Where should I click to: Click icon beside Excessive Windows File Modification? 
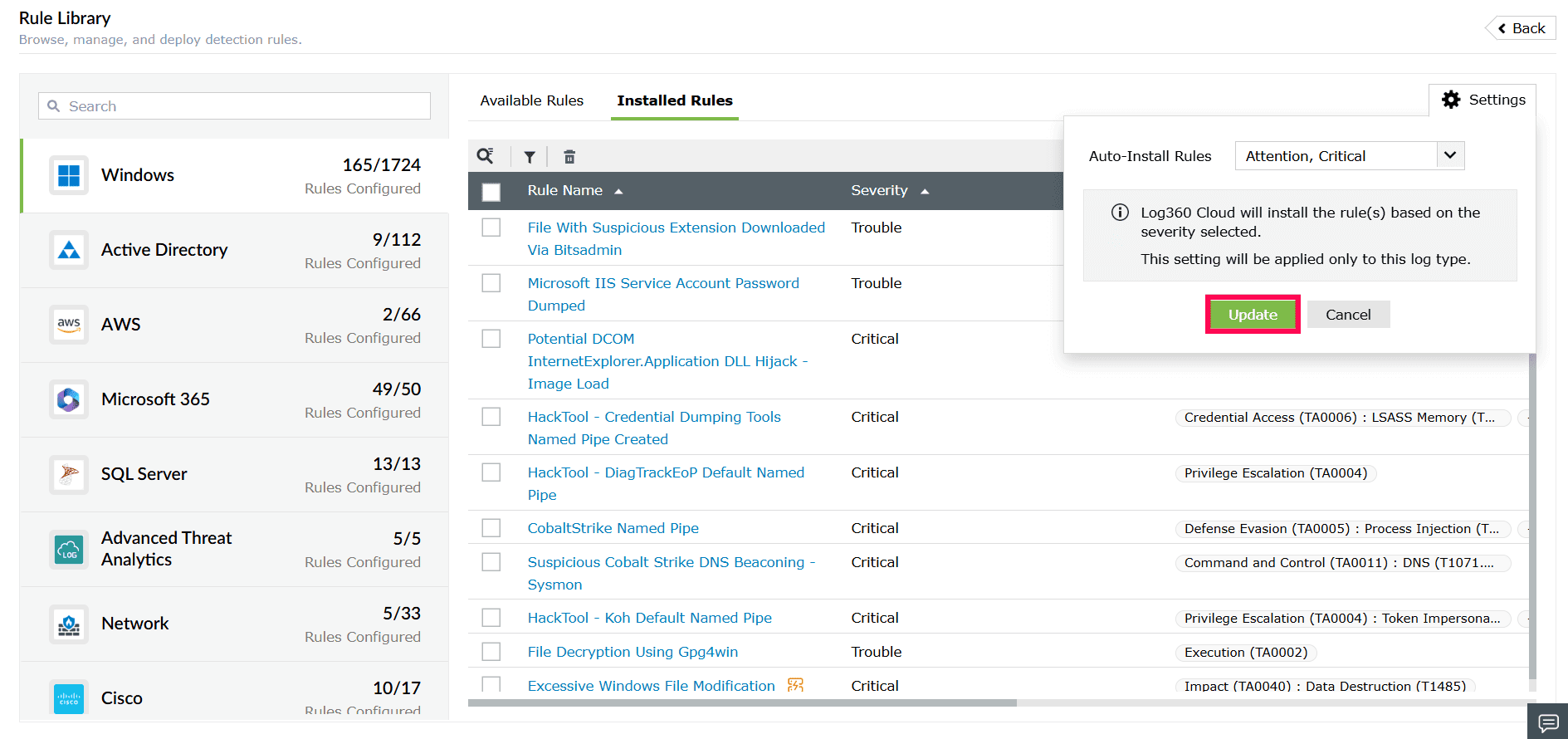[795, 685]
